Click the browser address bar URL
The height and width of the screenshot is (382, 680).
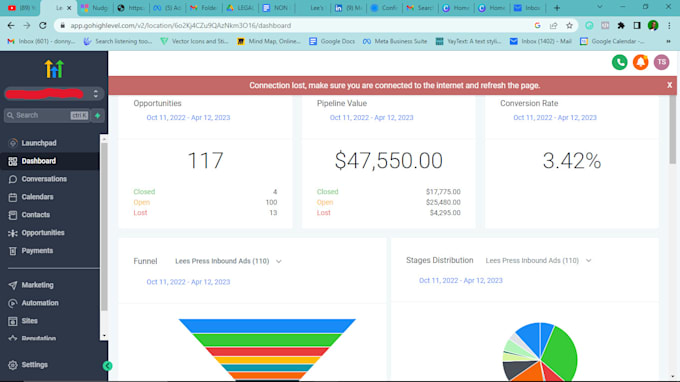coord(181,26)
